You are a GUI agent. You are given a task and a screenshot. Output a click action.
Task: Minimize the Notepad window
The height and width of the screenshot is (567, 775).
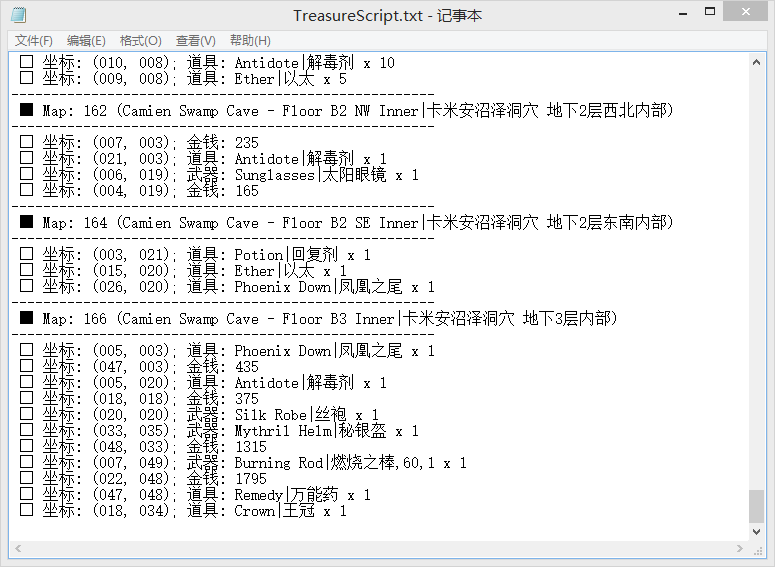[x=683, y=12]
